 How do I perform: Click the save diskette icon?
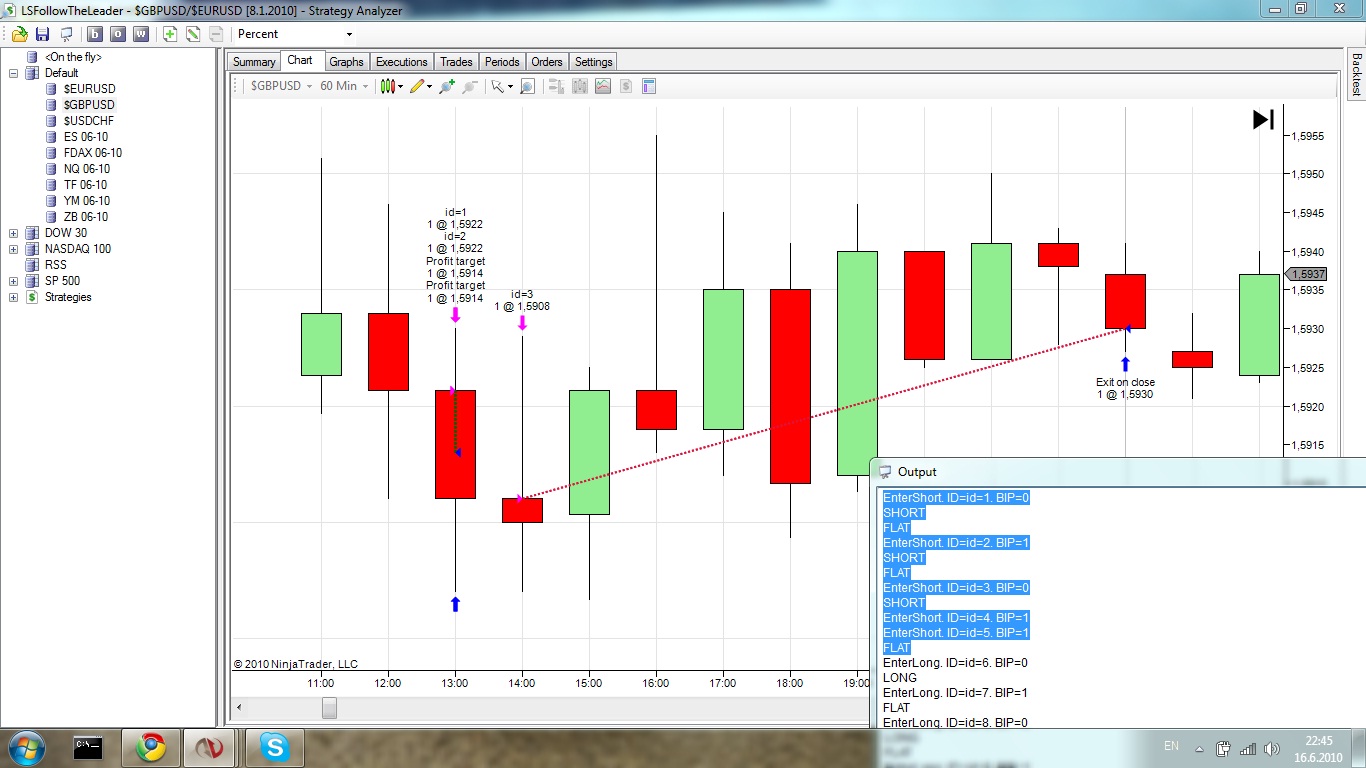pyautogui.click(x=43, y=34)
